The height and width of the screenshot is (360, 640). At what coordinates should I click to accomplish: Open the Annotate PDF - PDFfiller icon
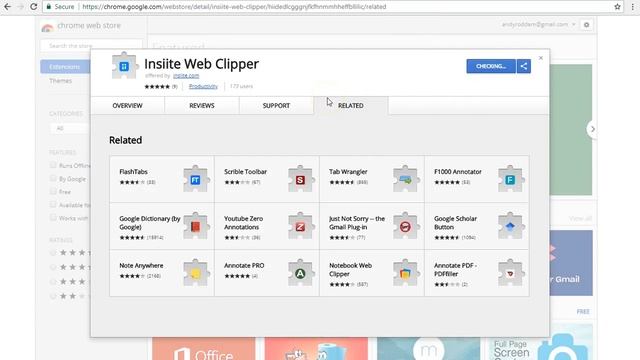click(510, 273)
